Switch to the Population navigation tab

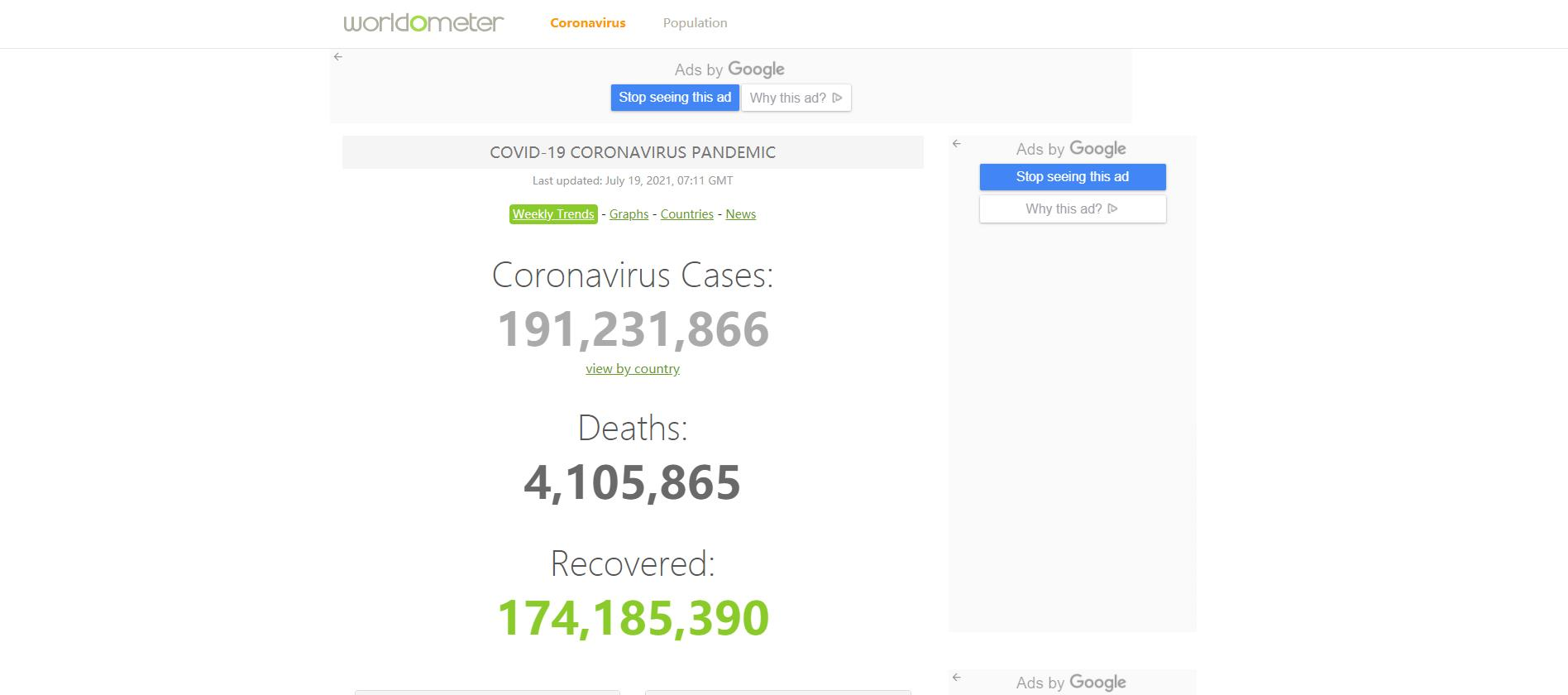695,23
